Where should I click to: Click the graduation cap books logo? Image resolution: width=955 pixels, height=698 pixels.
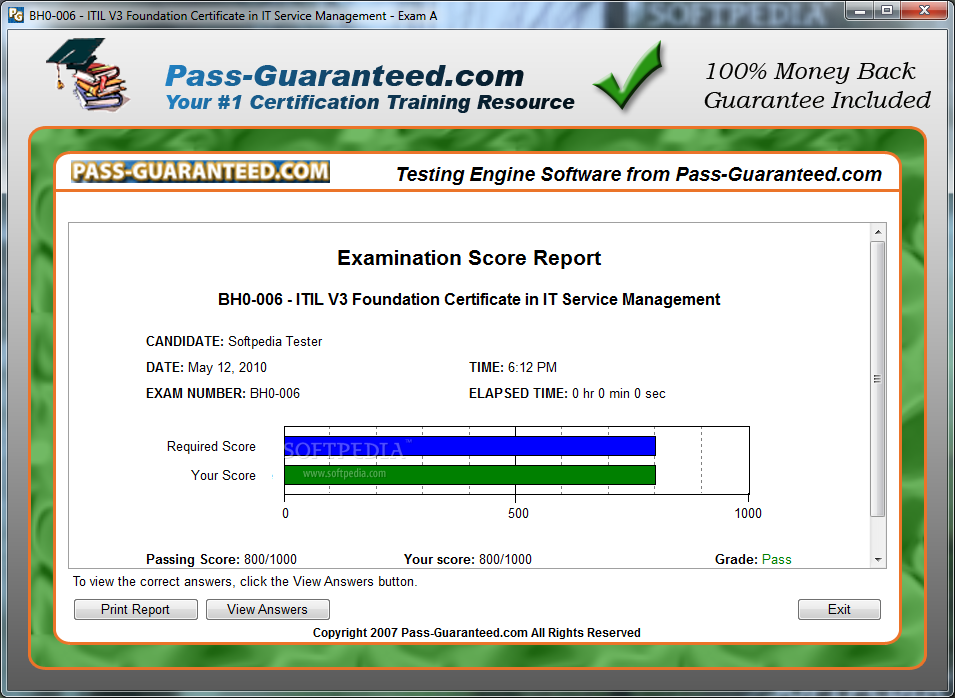coord(89,74)
